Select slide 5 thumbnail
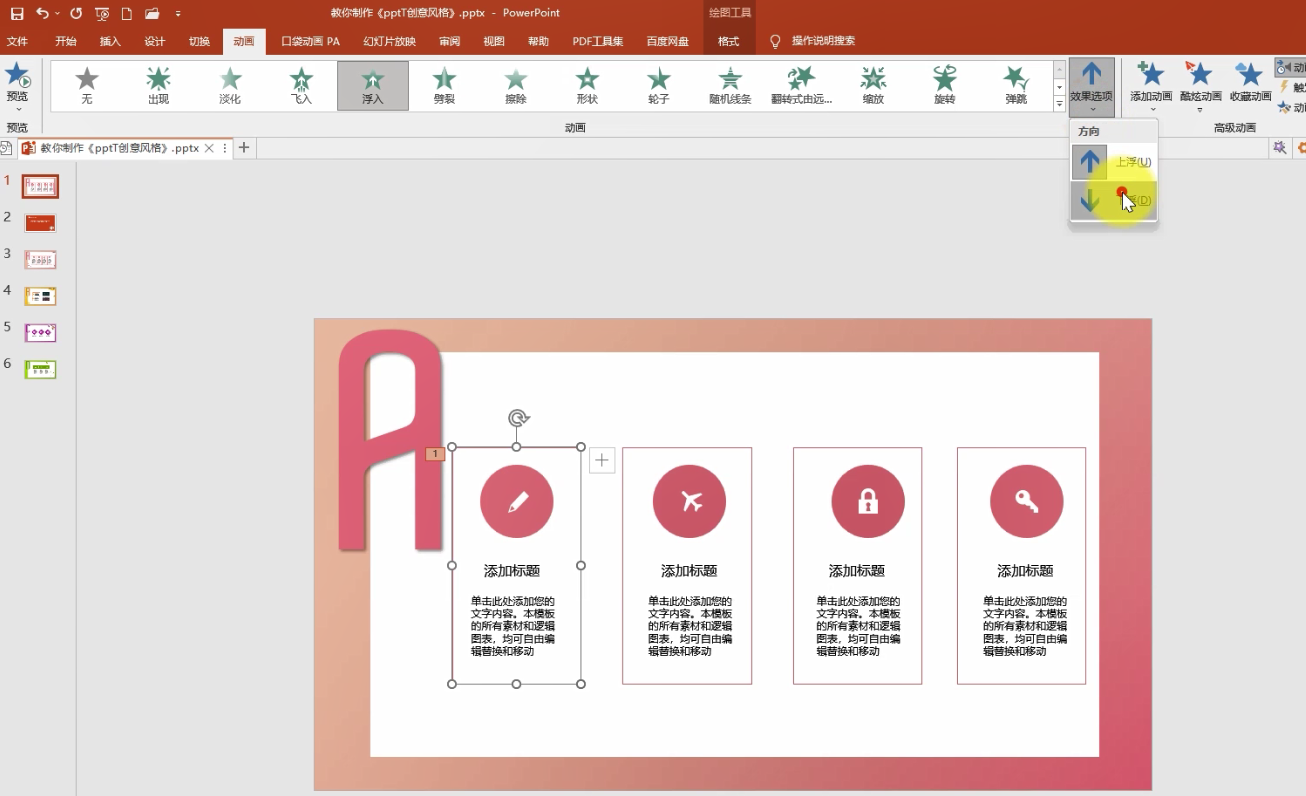The width and height of the screenshot is (1306, 796). [41, 333]
